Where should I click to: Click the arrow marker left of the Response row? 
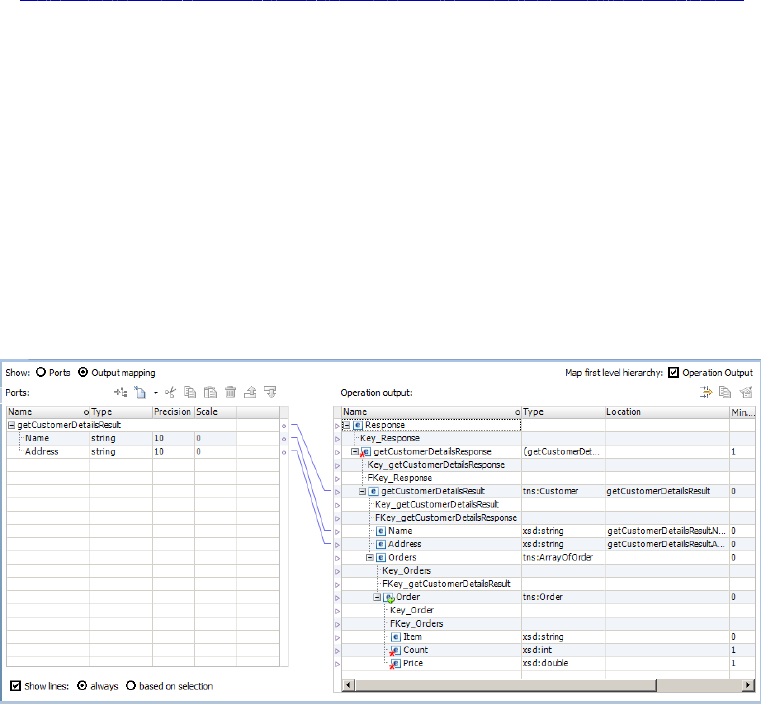tap(337, 426)
